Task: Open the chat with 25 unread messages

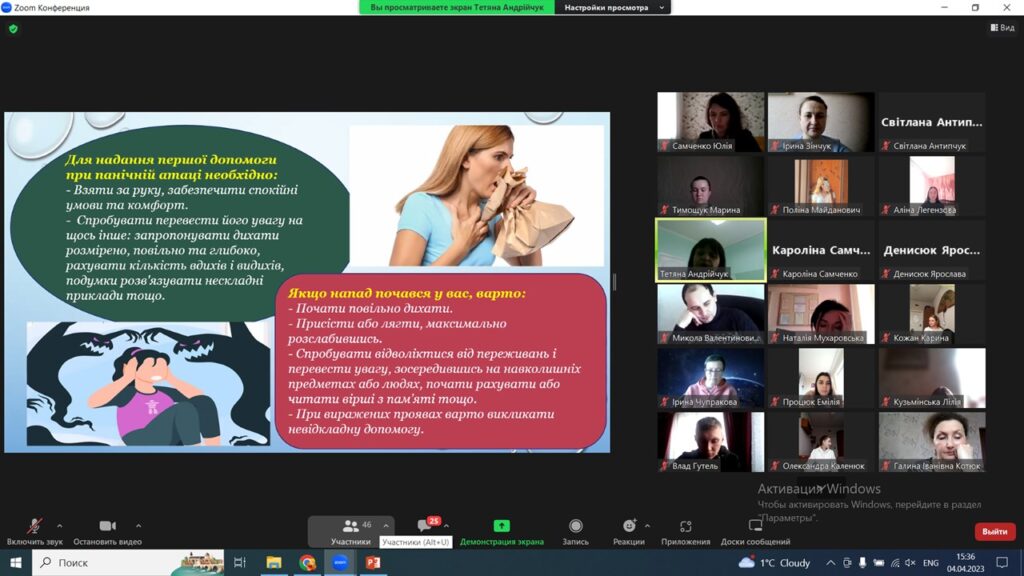Action: point(426,527)
